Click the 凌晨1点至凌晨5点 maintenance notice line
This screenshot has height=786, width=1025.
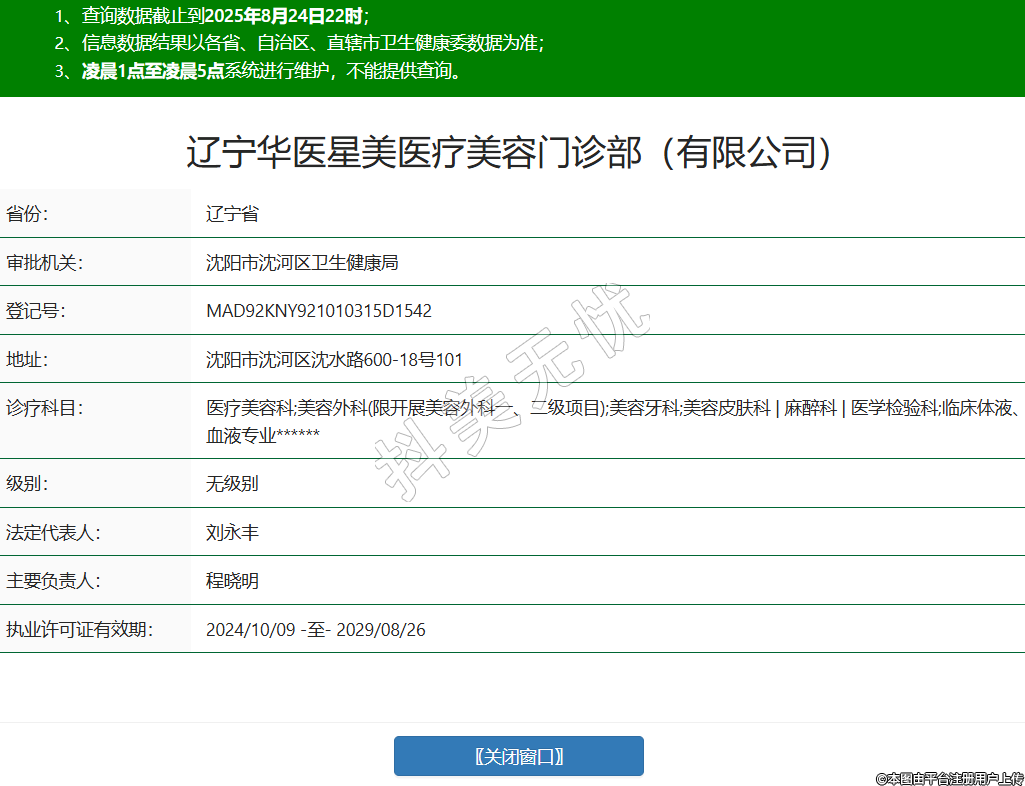point(260,71)
